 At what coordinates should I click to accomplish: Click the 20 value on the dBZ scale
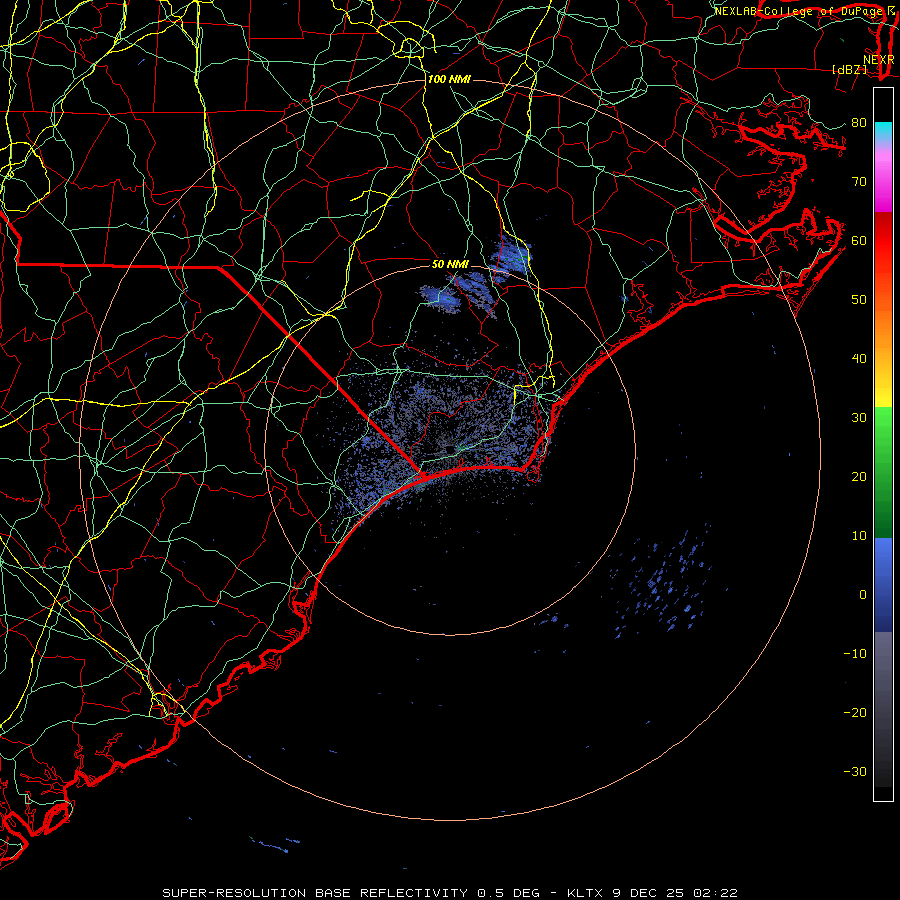(859, 477)
